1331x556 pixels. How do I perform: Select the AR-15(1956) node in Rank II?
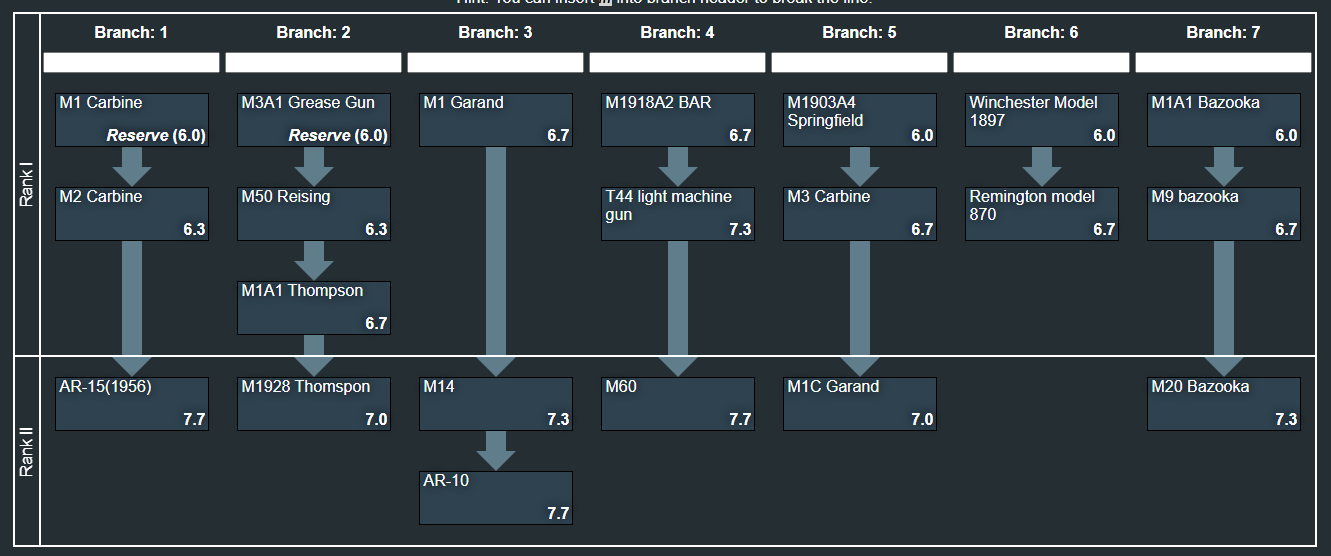point(132,404)
